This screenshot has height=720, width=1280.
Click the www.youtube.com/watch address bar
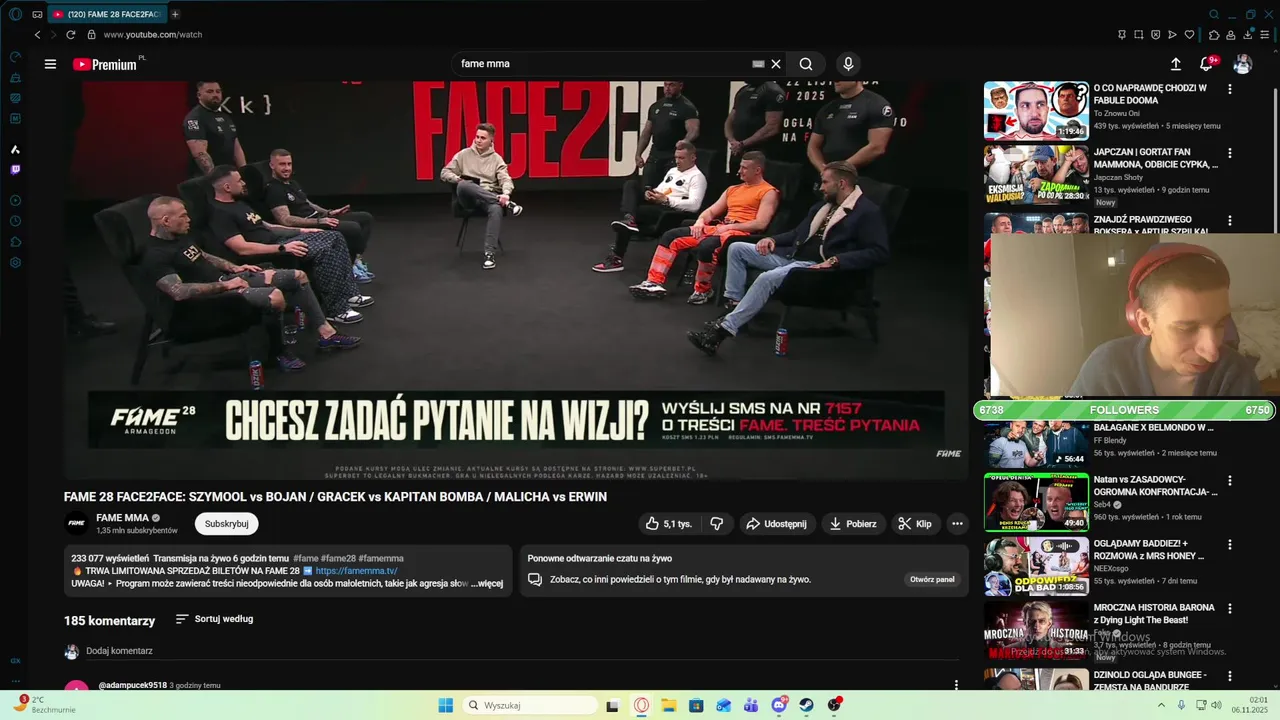pos(153,34)
